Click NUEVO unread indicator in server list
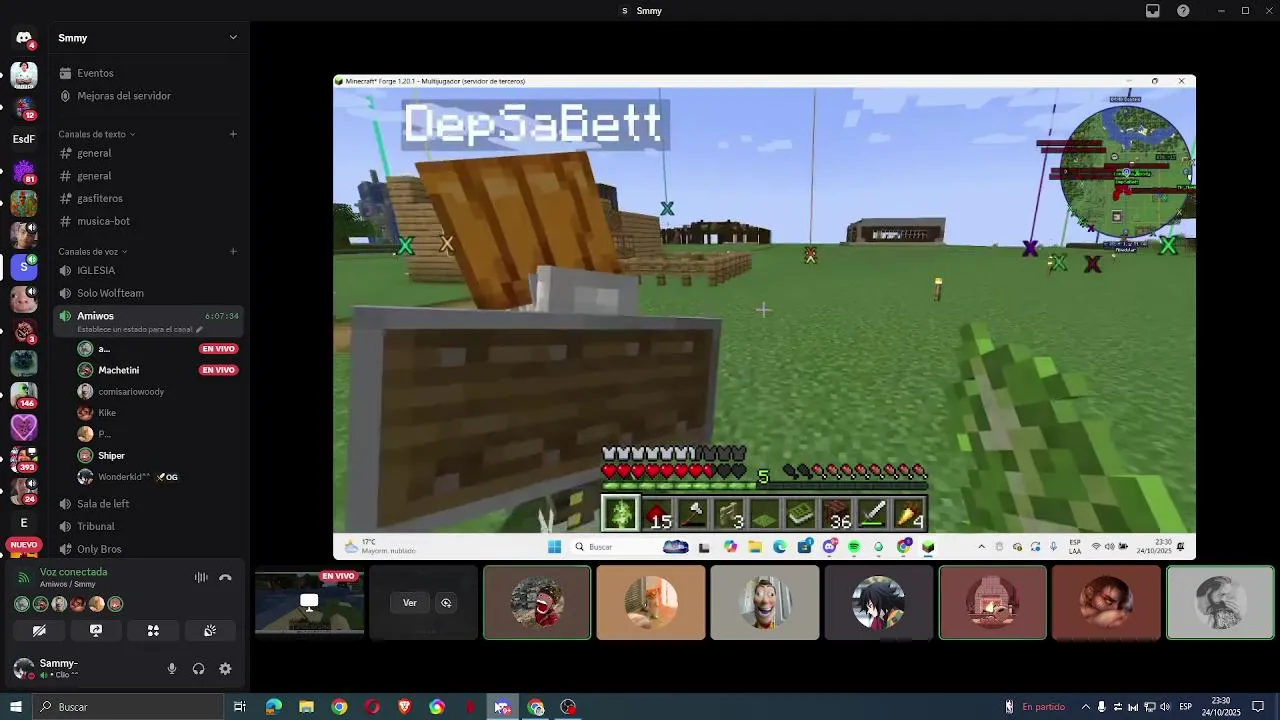This screenshot has height=720, width=1280. (x=24, y=545)
